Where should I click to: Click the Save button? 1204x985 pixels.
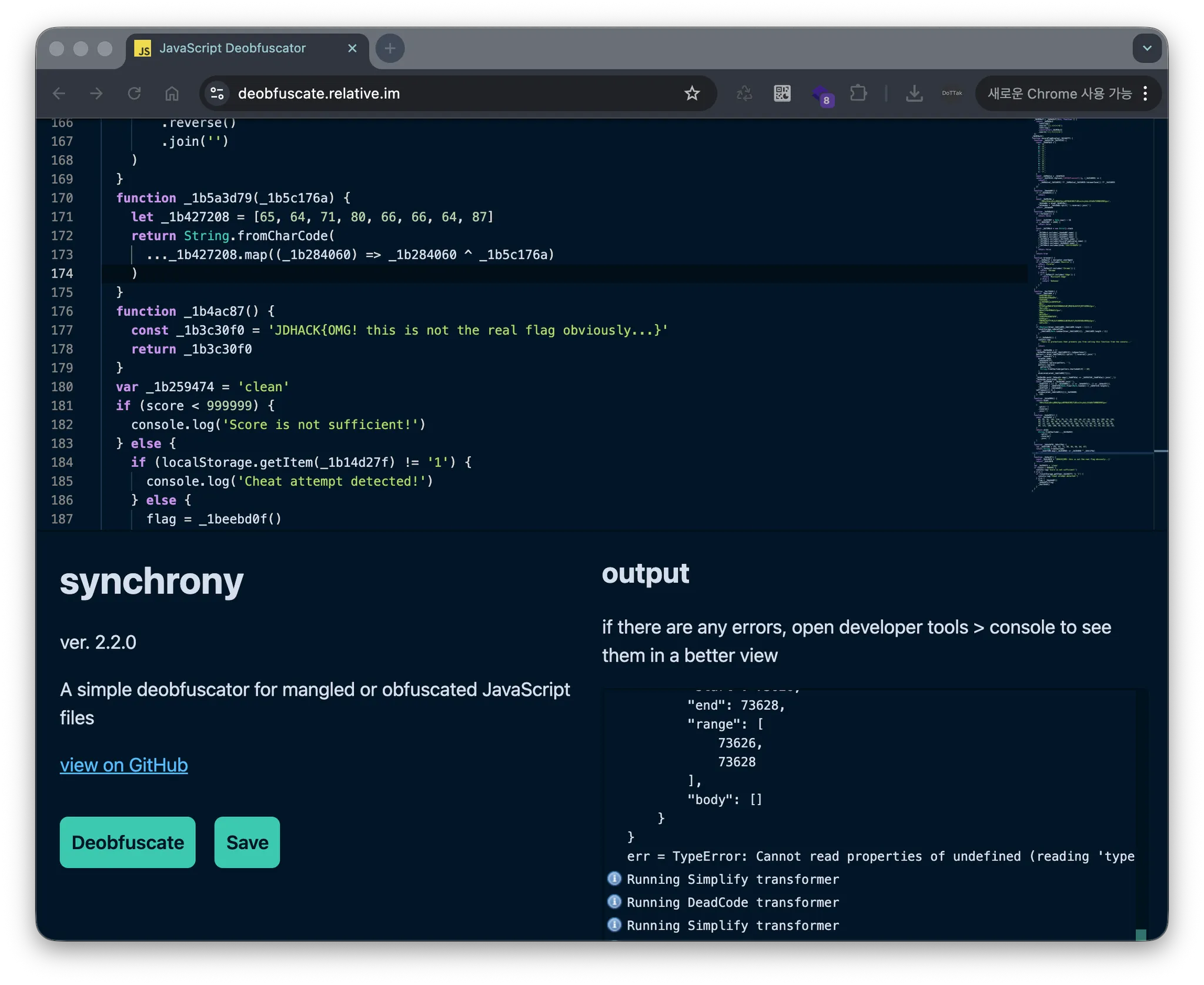tap(247, 842)
